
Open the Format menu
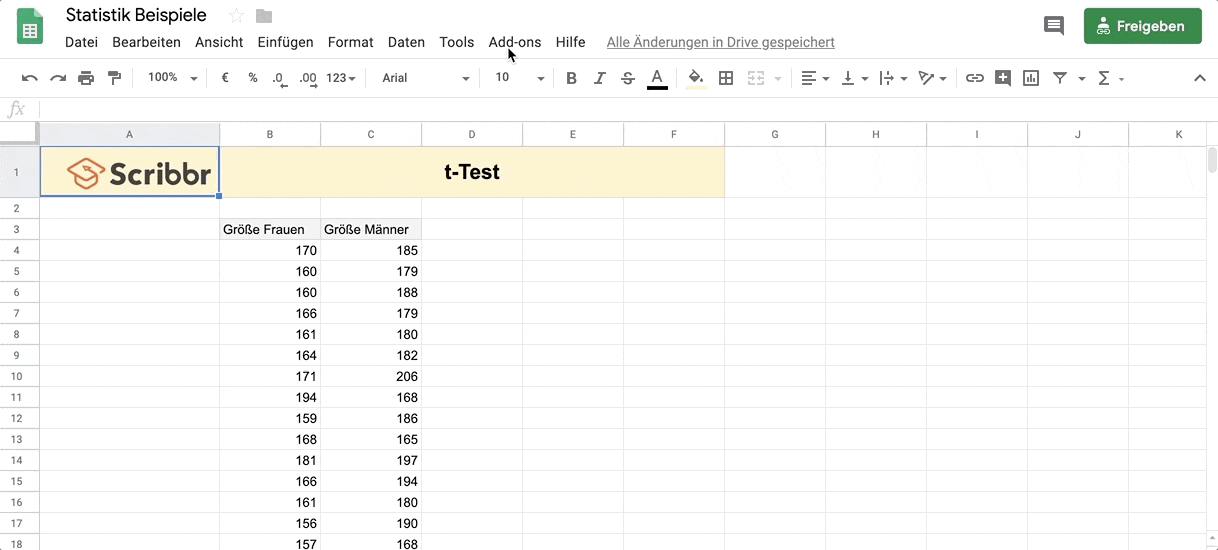[x=350, y=42]
